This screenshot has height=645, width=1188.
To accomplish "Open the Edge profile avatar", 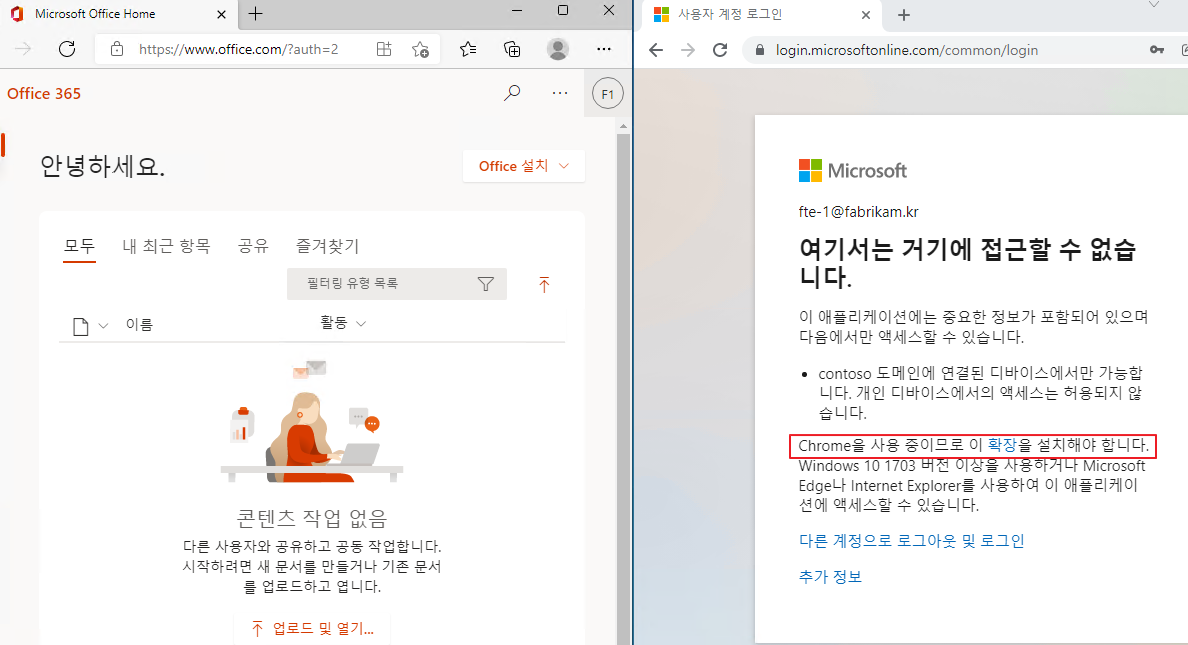I will click(x=558, y=49).
